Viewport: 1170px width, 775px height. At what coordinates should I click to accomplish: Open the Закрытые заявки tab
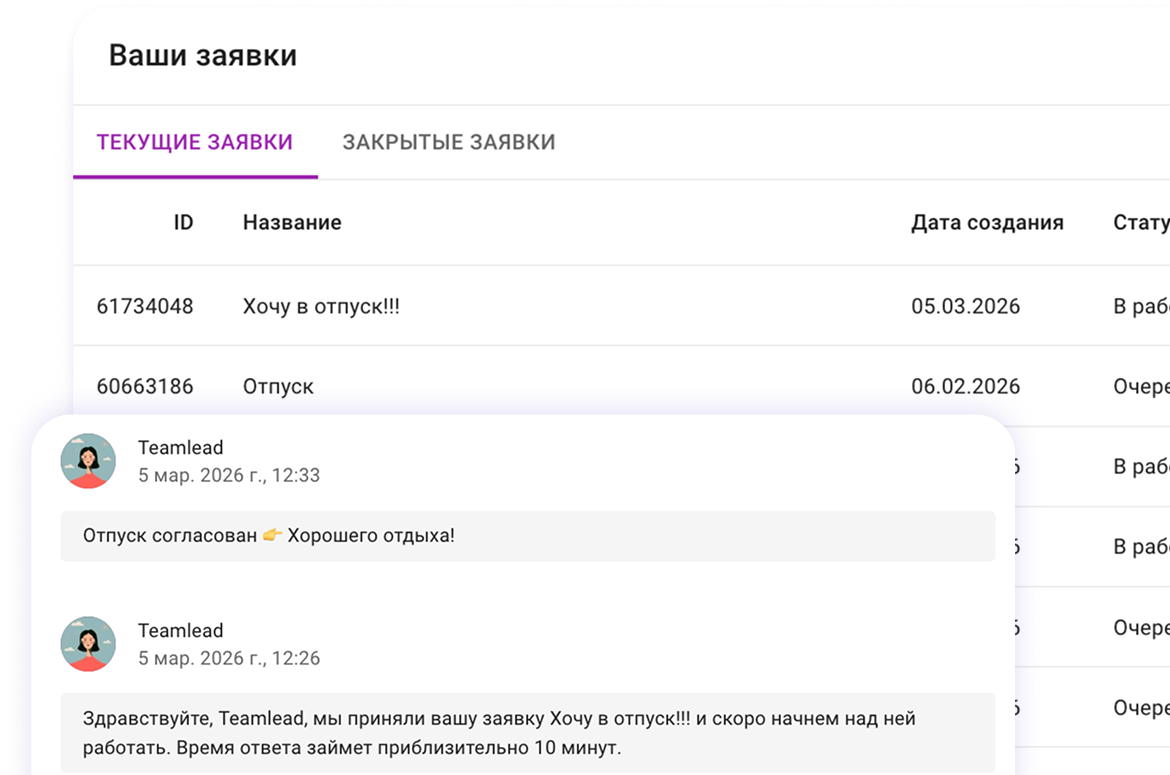point(448,142)
